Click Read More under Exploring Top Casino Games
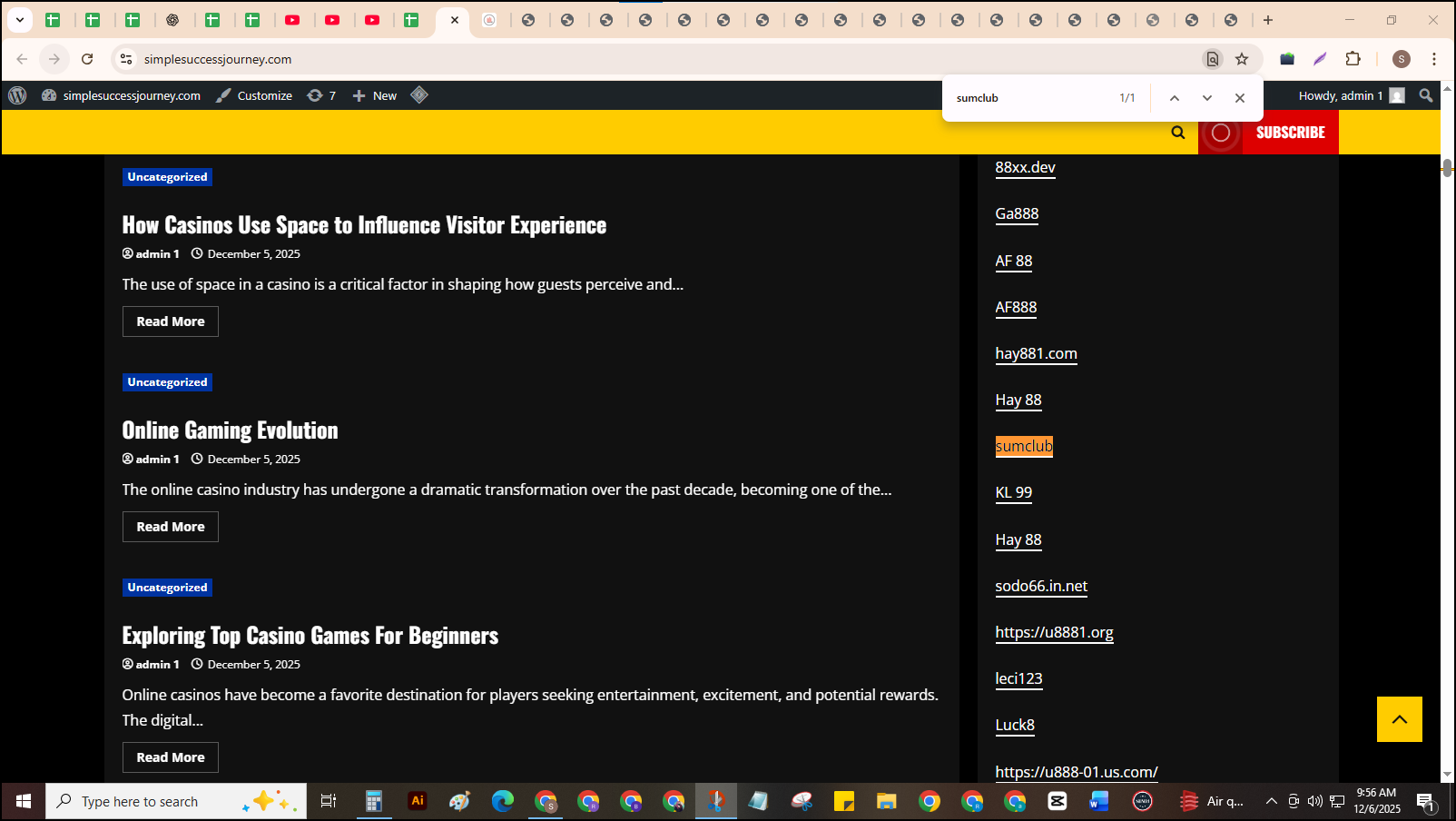 [171, 757]
